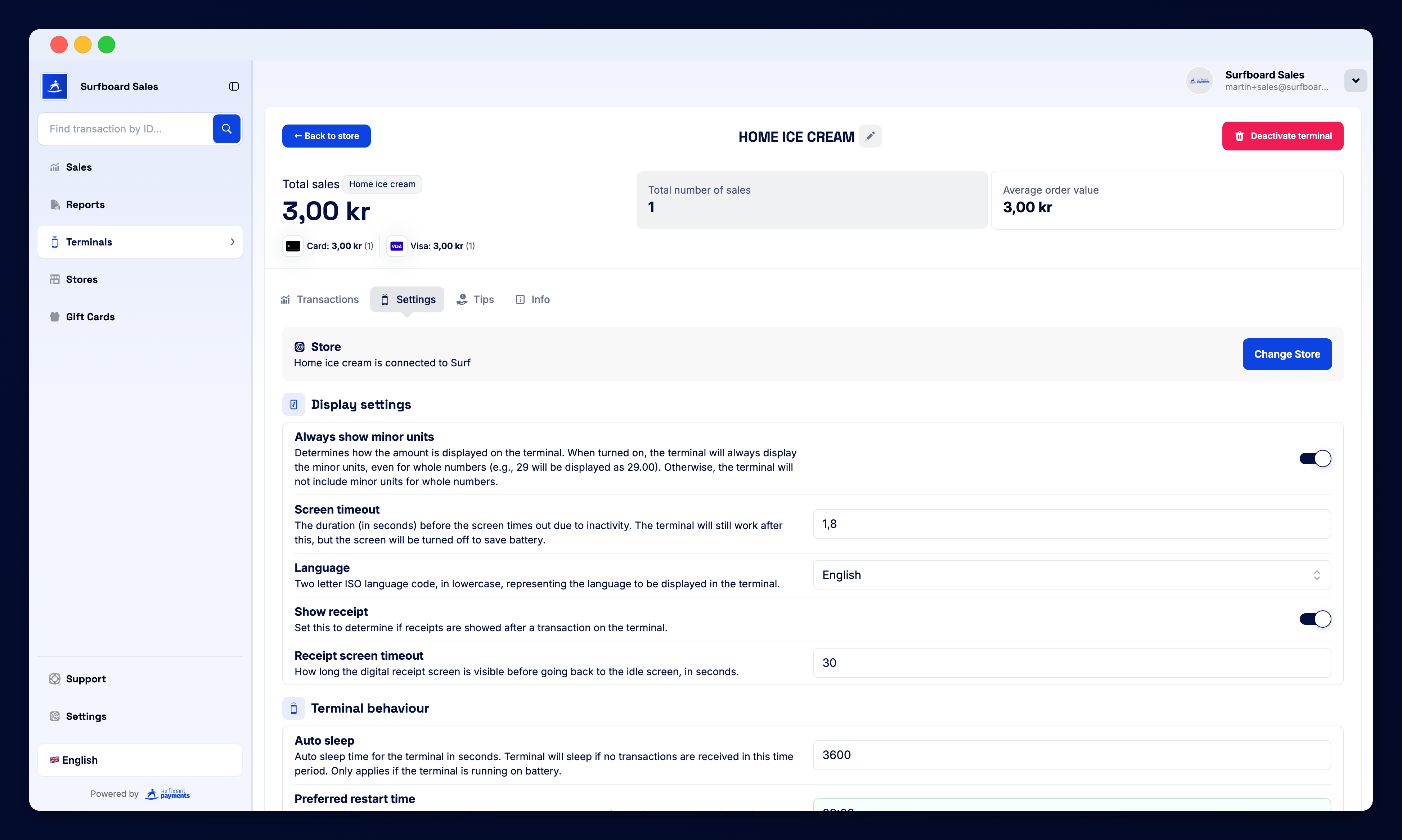Rename the terminal using the pencil icon
Image resolution: width=1402 pixels, height=840 pixels.
[x=870, y=136]
